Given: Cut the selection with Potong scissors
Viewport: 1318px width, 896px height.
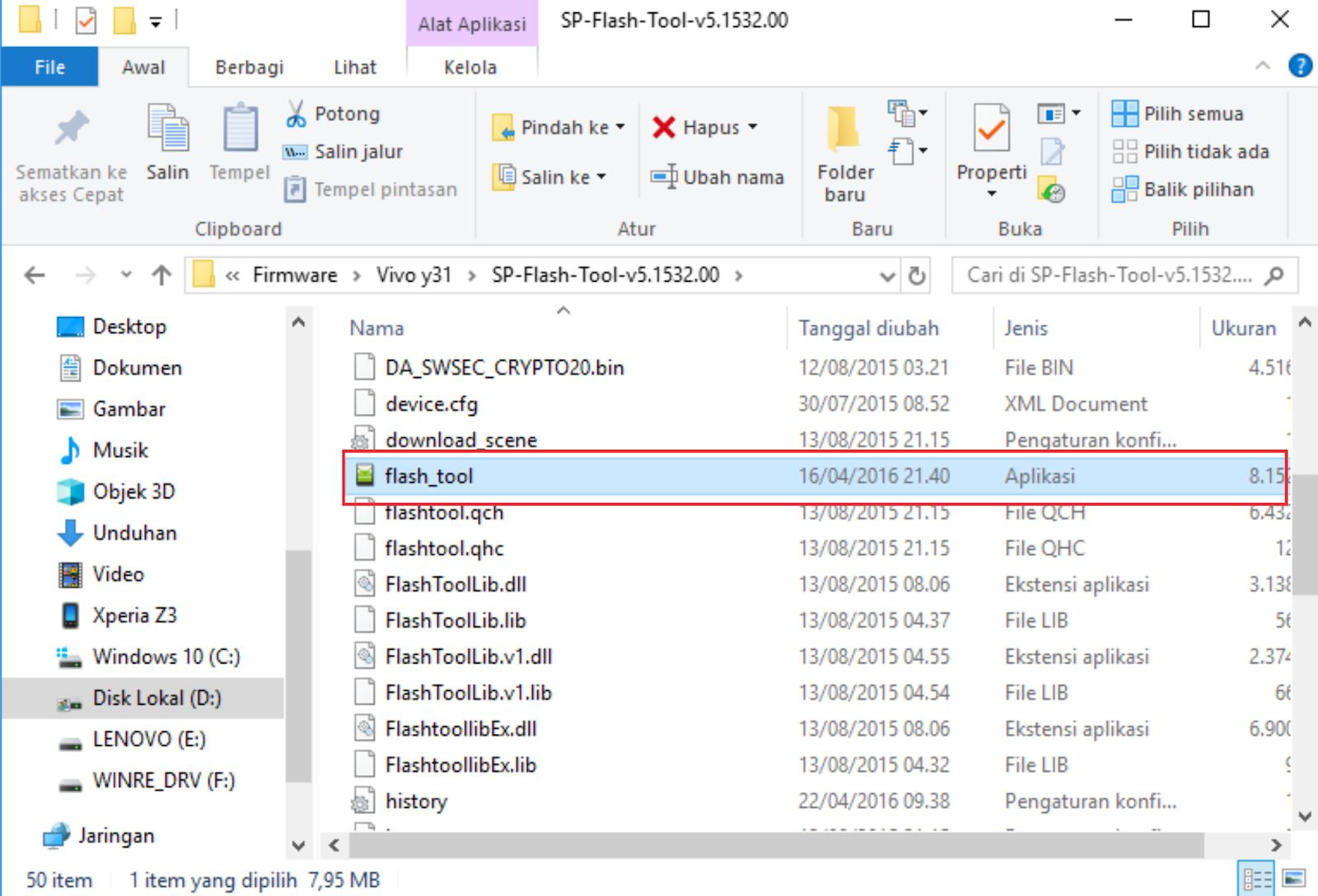Looking at the screenshot, I should 333,114.
